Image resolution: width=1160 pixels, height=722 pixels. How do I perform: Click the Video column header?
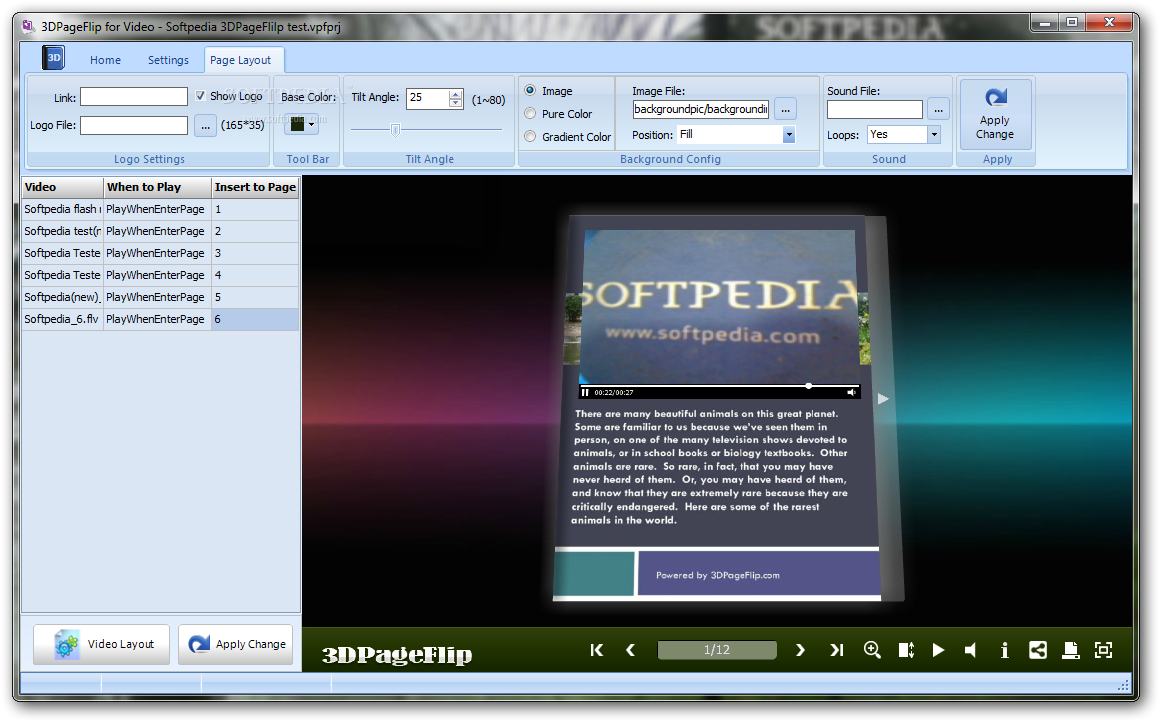(63, 187)
